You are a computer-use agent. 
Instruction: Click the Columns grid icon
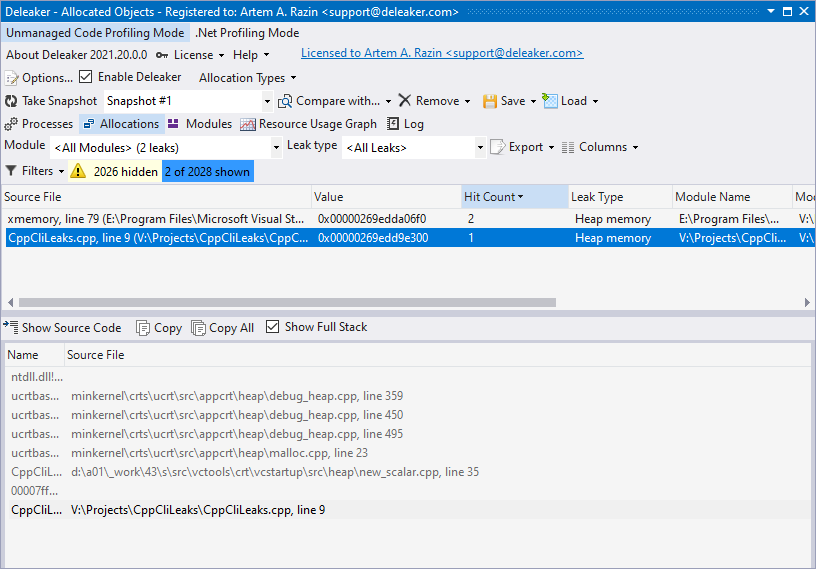click(568, 147)
